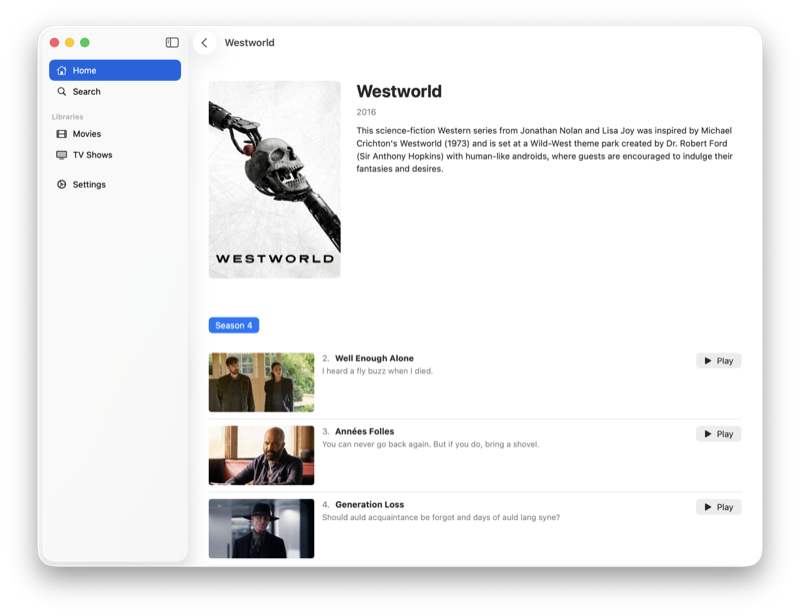
Task: Open the Generation Loss episode thumbnail
Action: tap(261, 528)
